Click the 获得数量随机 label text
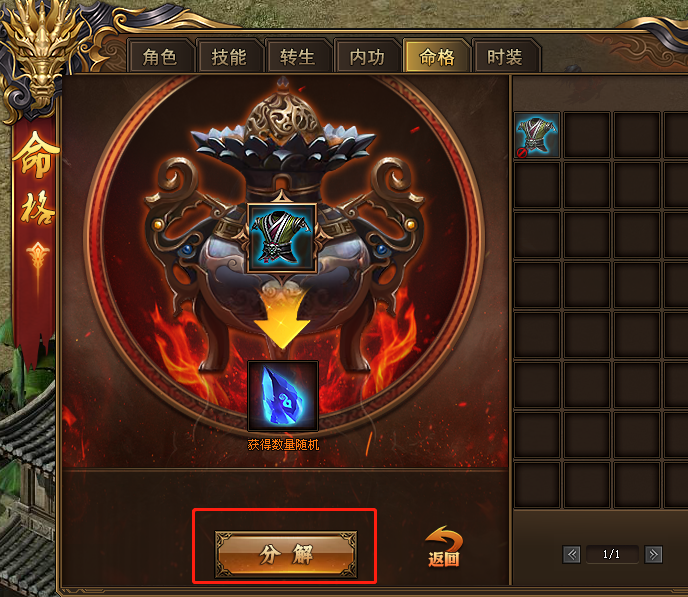Viewport: 688px width, 597px height. click(283, 445)
